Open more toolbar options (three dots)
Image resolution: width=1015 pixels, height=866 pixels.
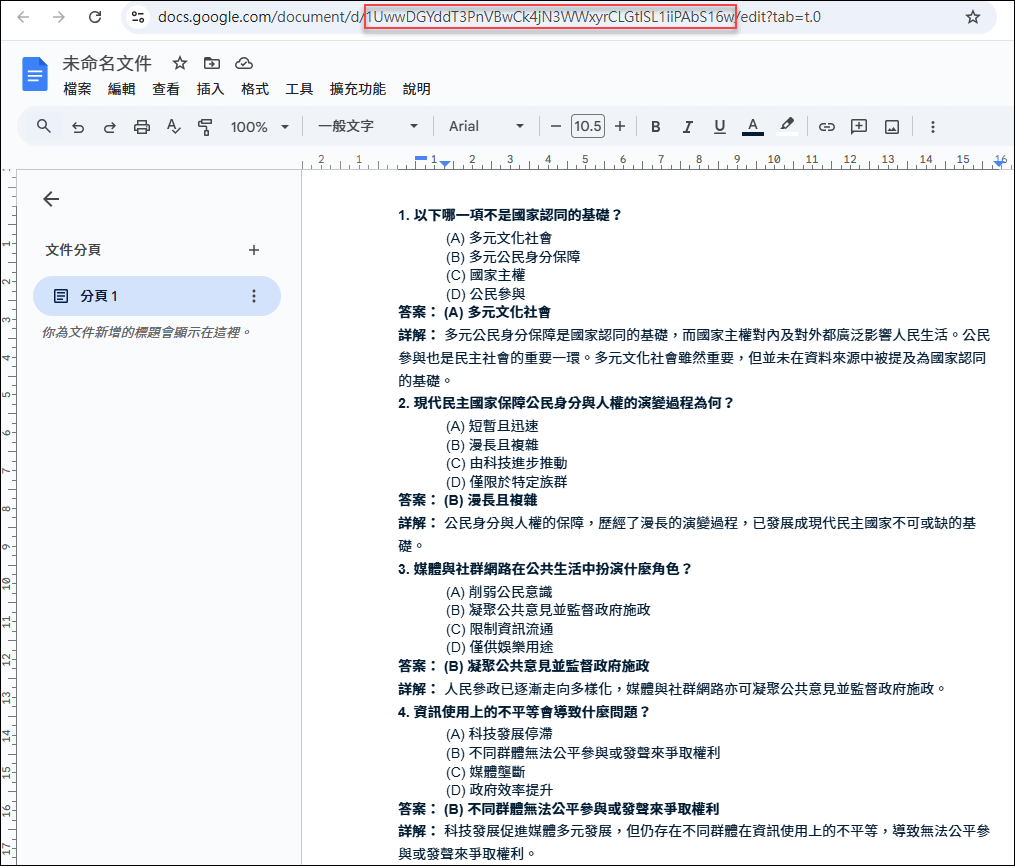coord(932,127)
